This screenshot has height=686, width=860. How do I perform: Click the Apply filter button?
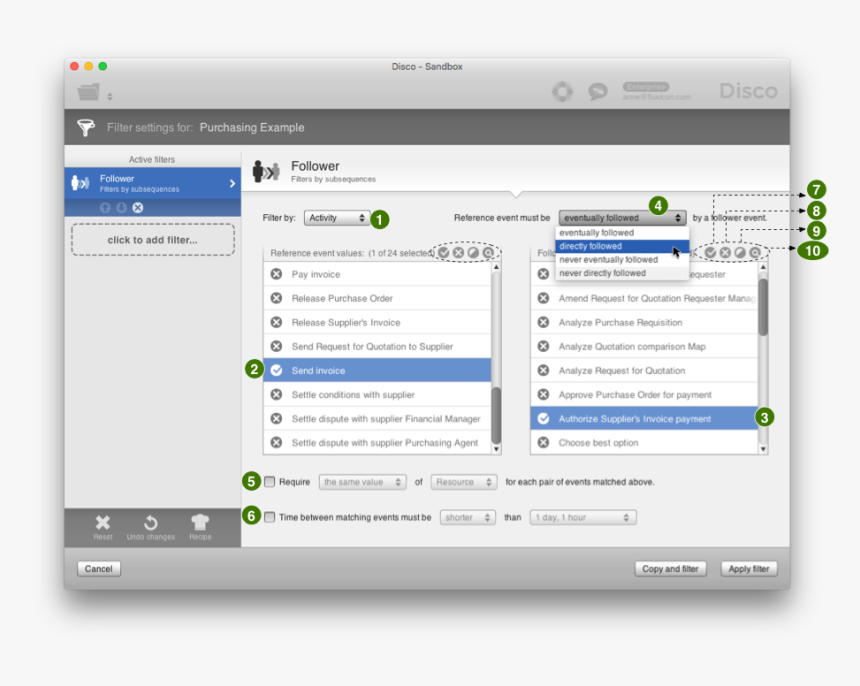point(748,569)
